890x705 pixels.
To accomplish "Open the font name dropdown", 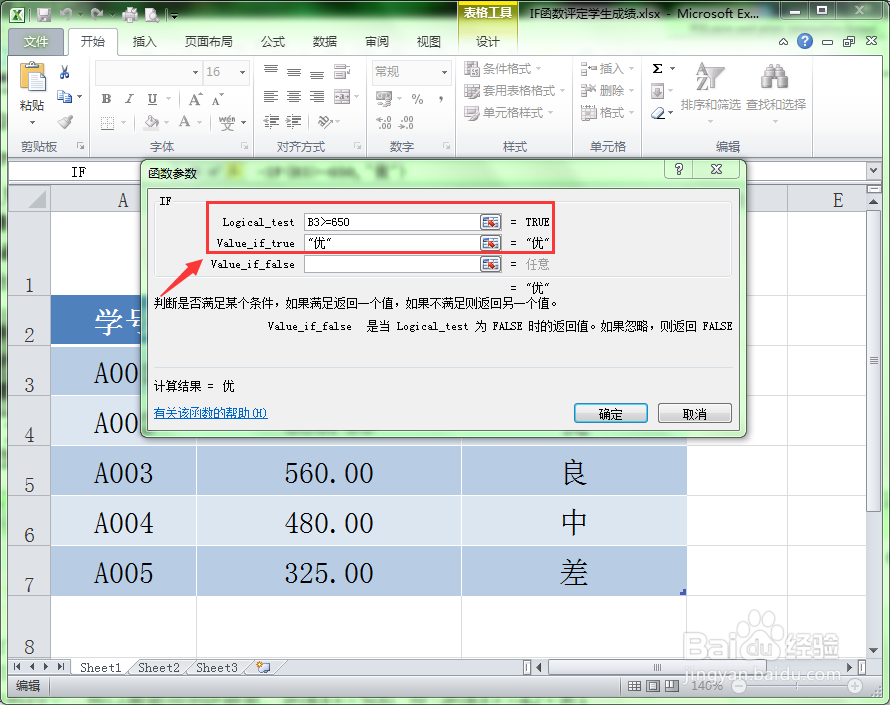I will pos(195,72).
